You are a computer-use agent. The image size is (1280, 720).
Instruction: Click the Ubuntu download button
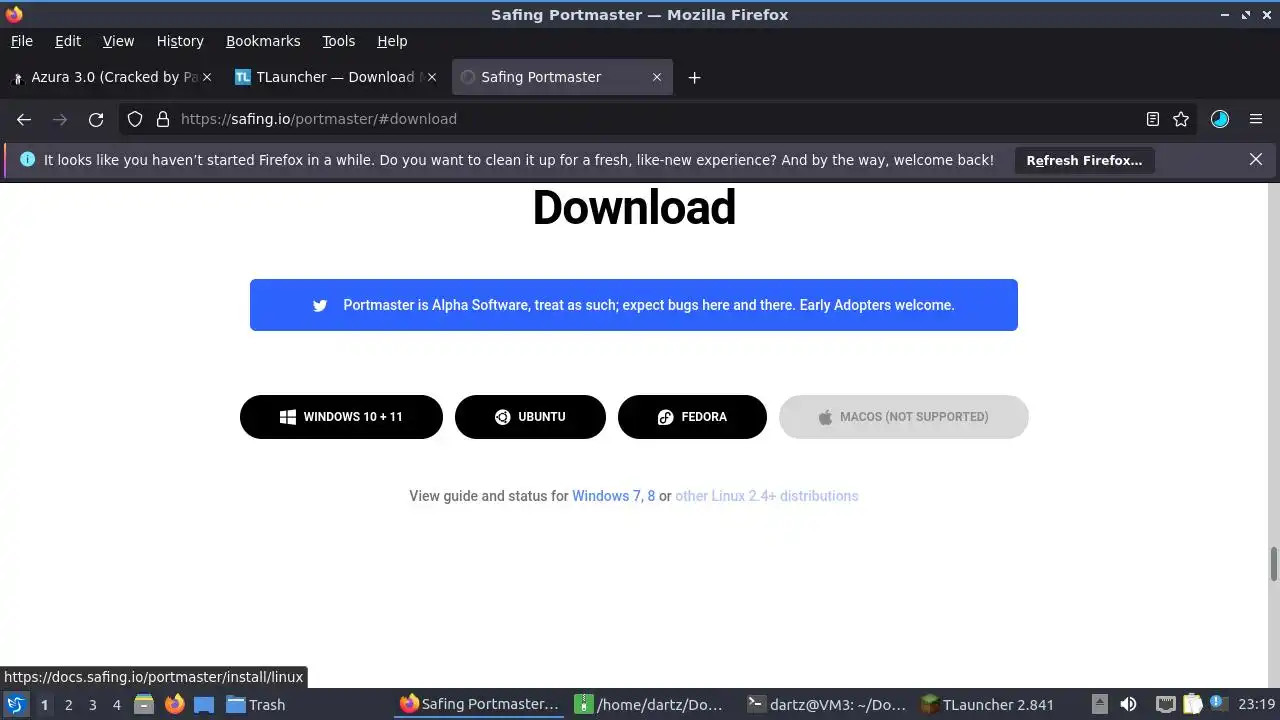[530, 417]
